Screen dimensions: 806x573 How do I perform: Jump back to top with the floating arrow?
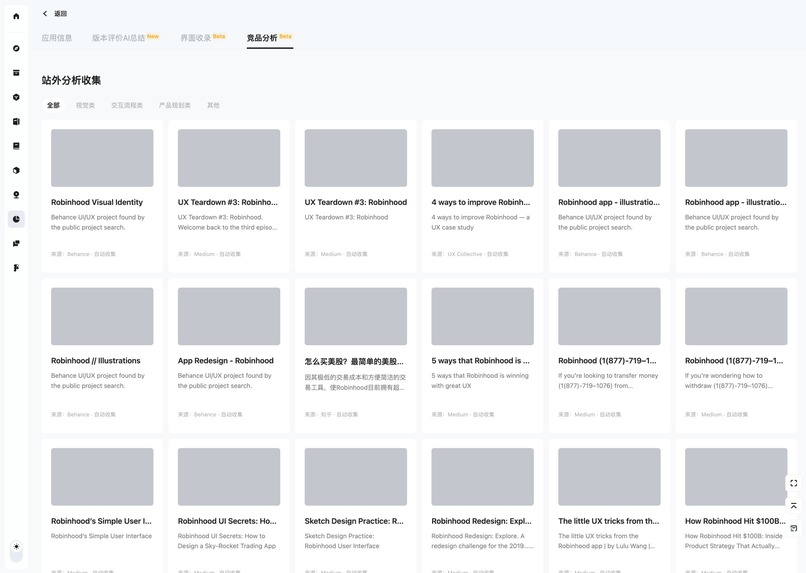tap(794, 506)
